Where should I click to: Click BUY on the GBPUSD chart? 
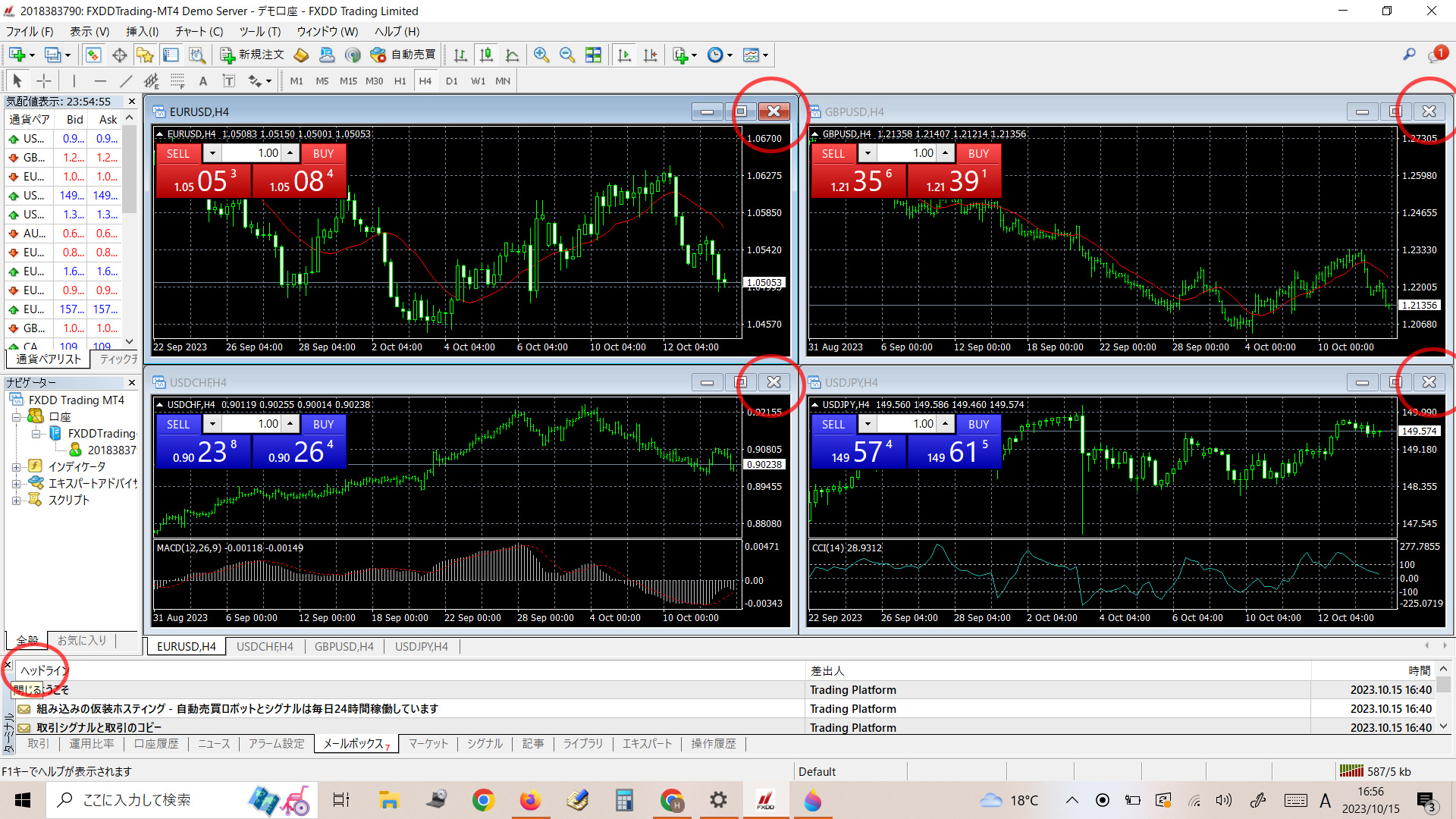pos(978,153)
